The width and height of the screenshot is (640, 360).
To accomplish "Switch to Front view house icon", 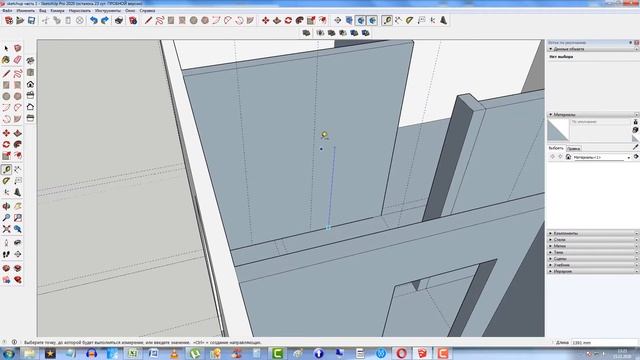I will pos(30,84).
